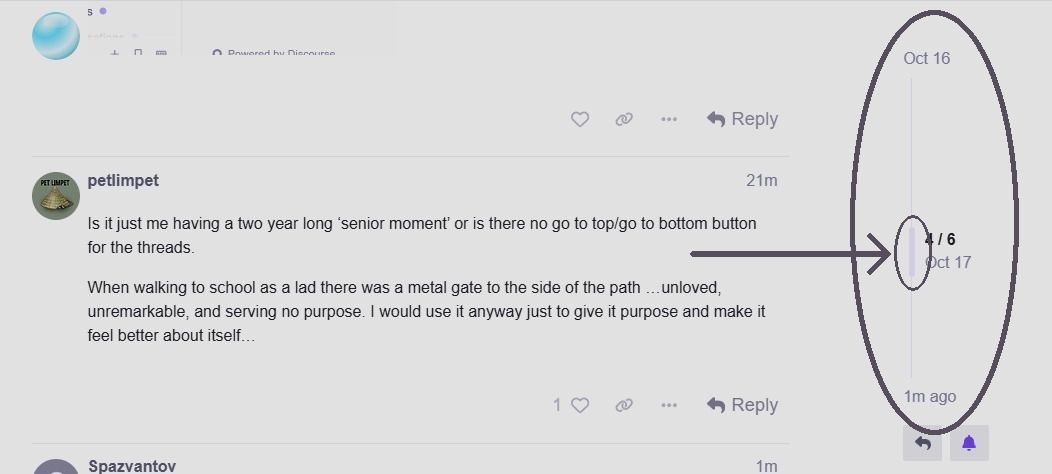The width and height of the screenshot is (1052, 474).
Task: Click the Spazvantov username
Action: pos(132,466)
